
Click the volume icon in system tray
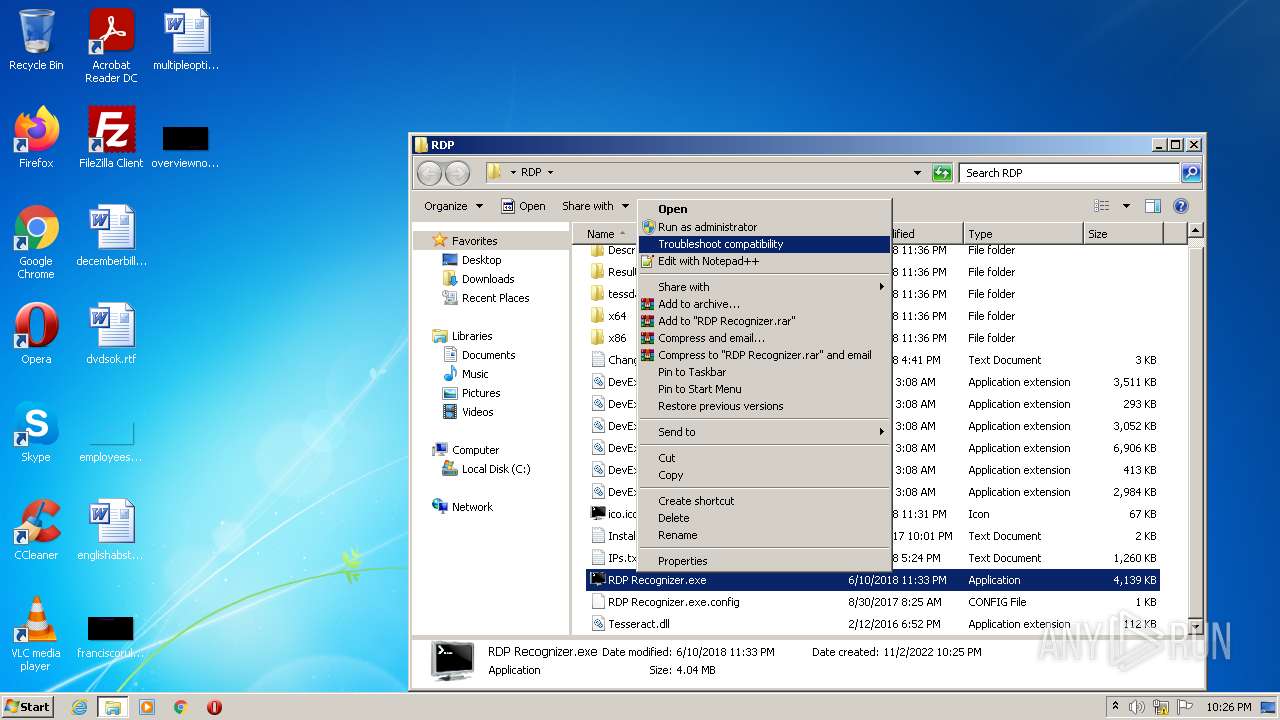click(x=1137, y=707)
